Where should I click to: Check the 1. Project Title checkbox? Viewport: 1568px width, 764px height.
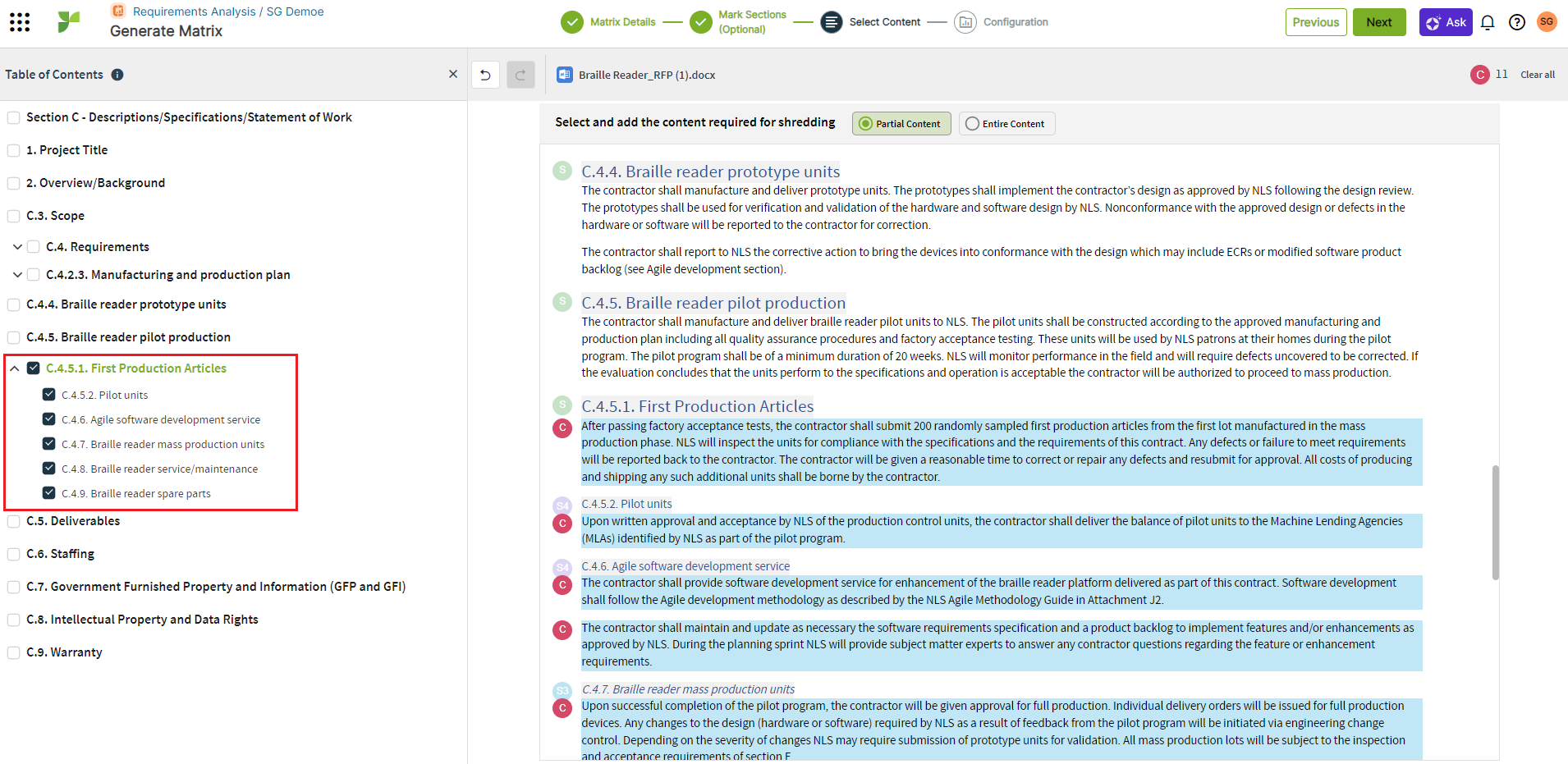(x=13, y=151)
